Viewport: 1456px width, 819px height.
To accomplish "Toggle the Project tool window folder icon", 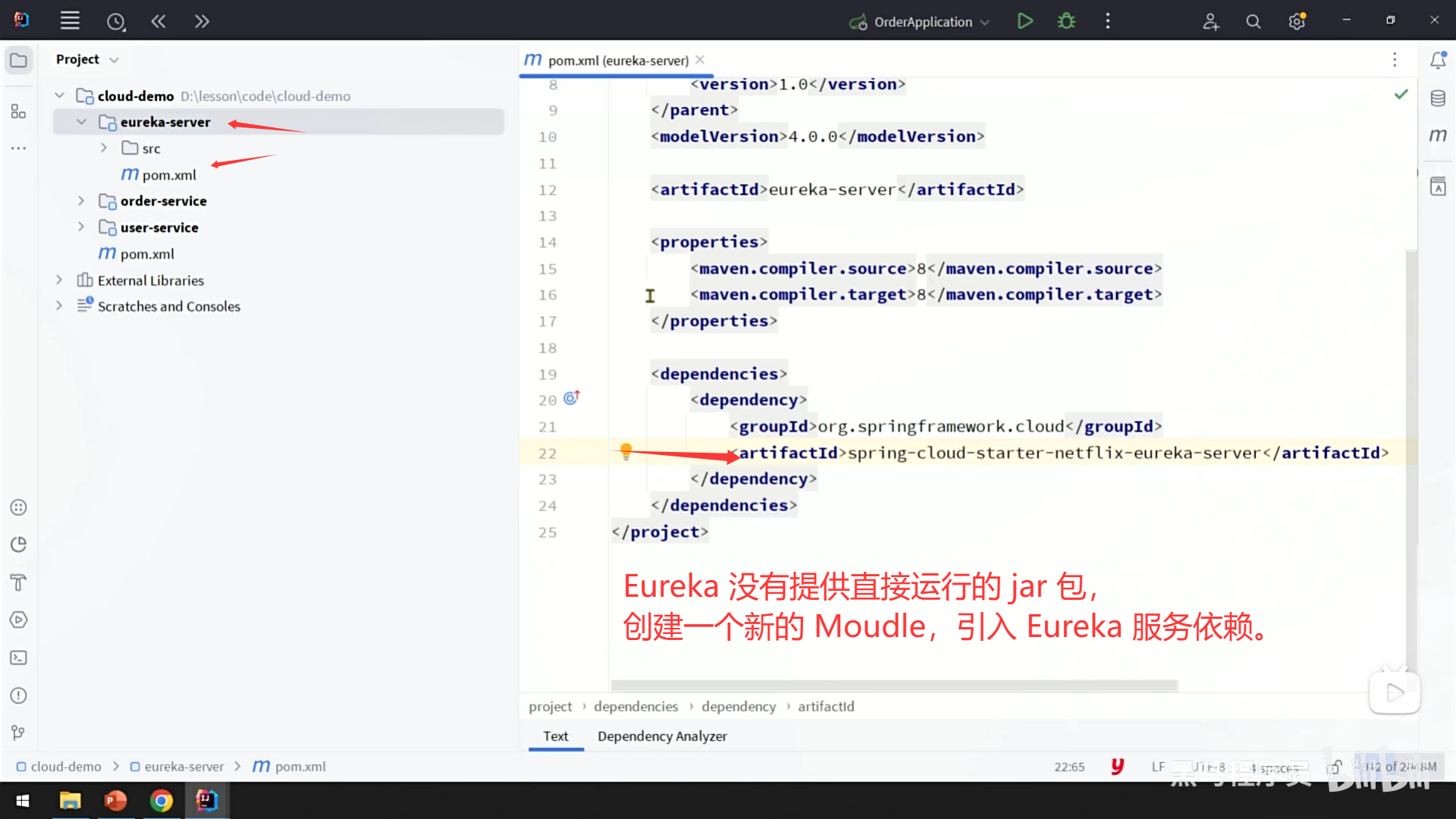I will tap(18, 61).
